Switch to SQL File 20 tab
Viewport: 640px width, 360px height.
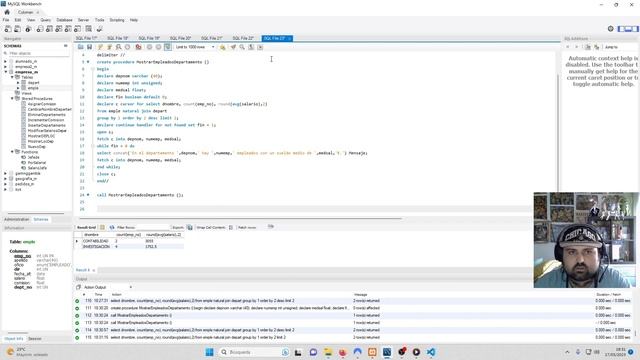(180, 38)
